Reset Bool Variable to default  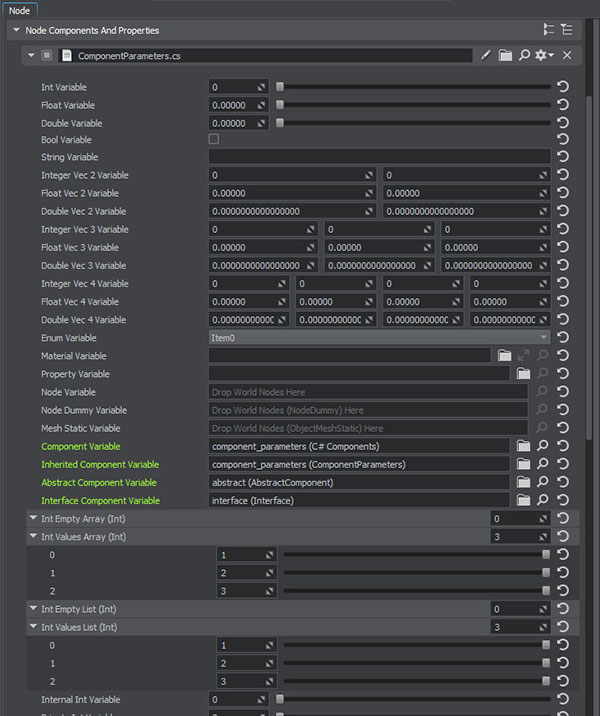point(563,139)
